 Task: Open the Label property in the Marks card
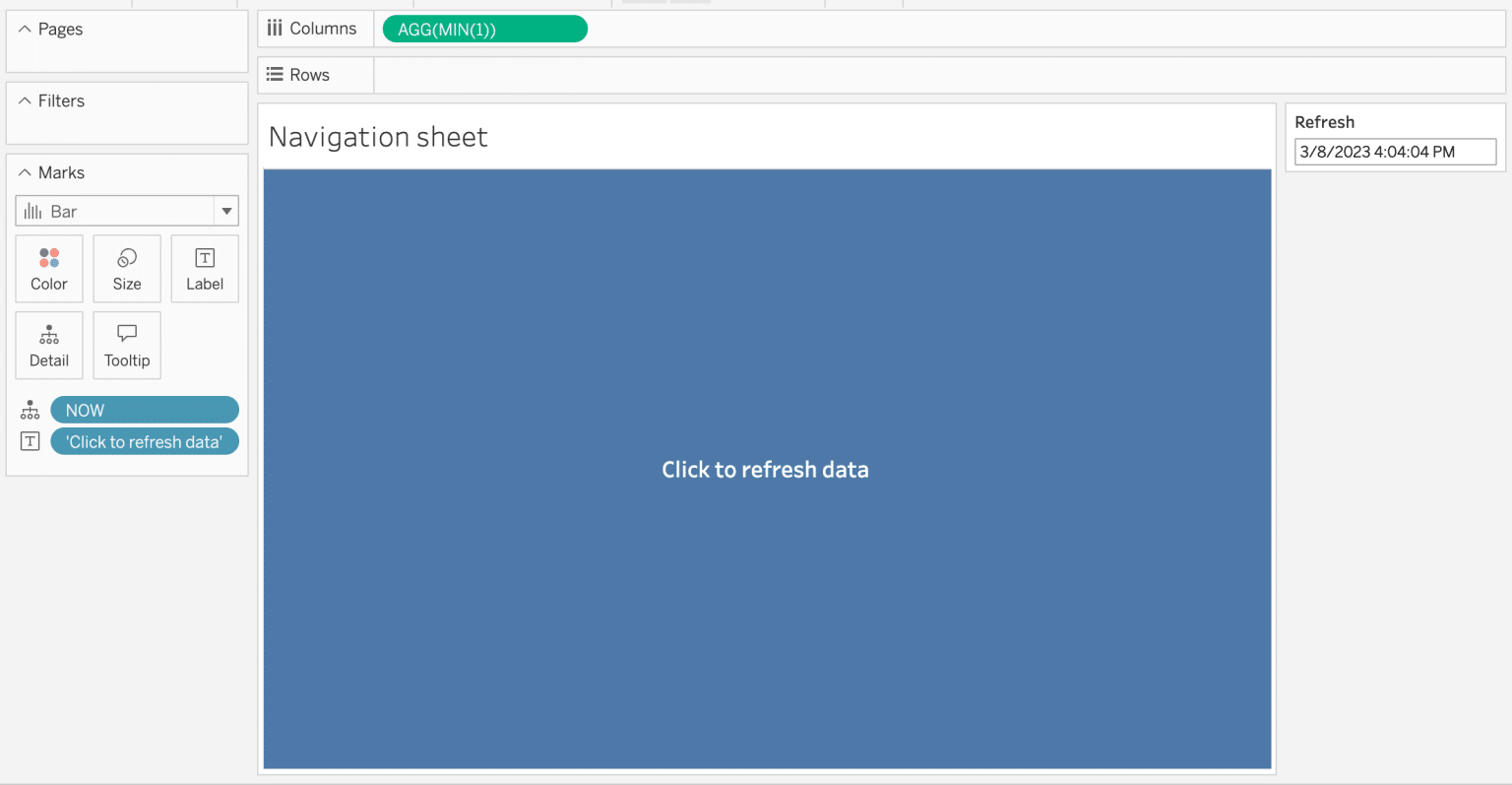tap(204, 268)
